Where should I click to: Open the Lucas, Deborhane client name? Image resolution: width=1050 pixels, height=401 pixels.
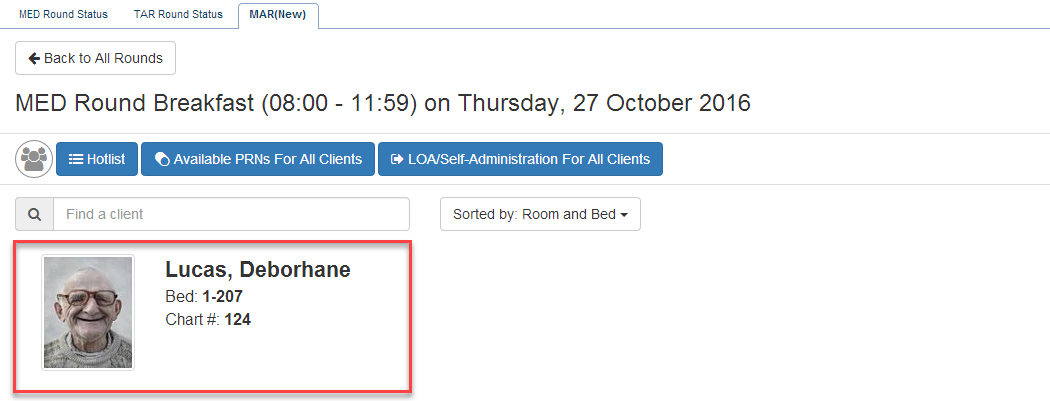tap(258, 270)
